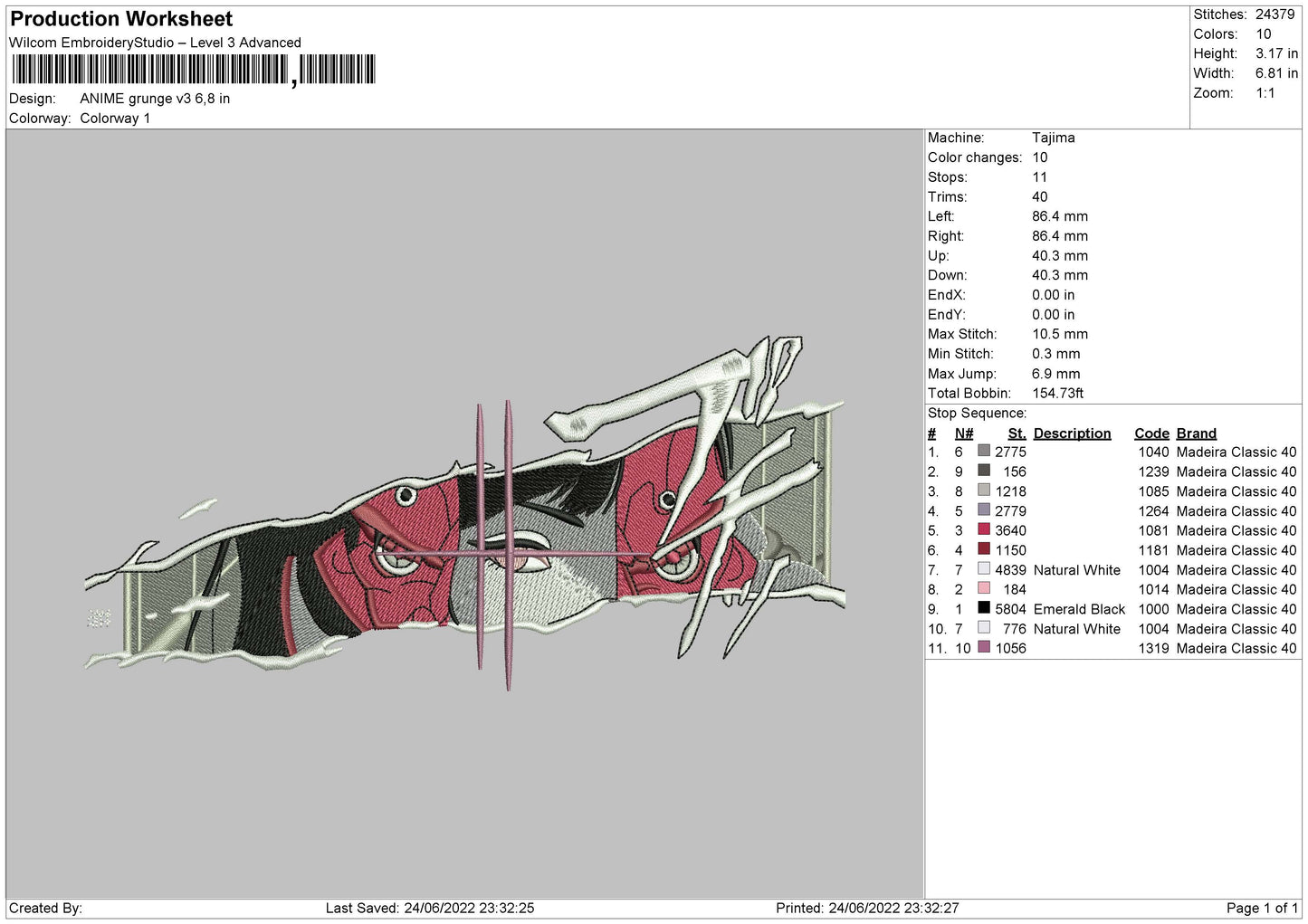Viewport: 1308px width, 924px height.
Task: Click the Brand column header
Action: (x=1196, y=433)
